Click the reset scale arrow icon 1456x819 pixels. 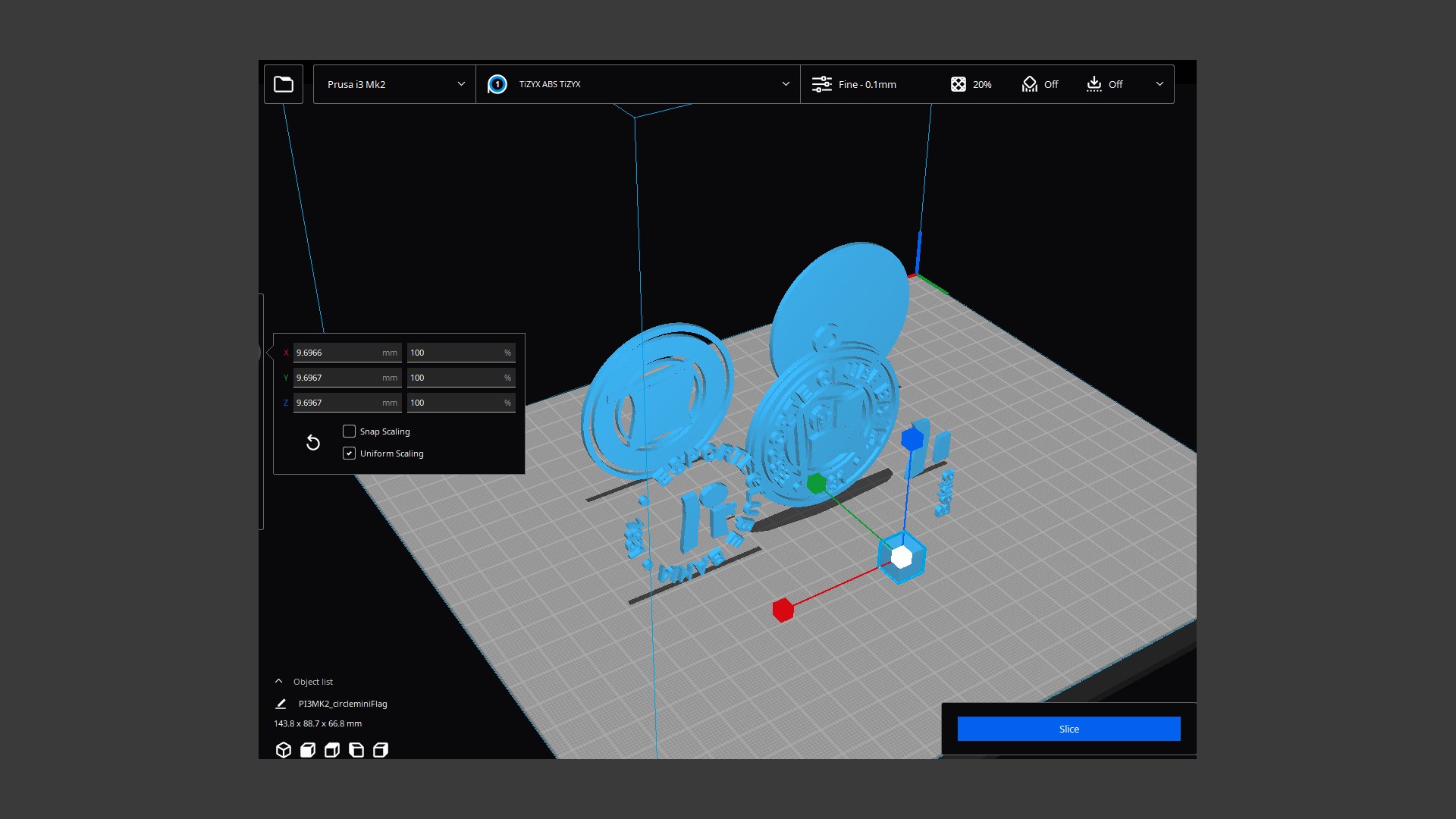312,443
